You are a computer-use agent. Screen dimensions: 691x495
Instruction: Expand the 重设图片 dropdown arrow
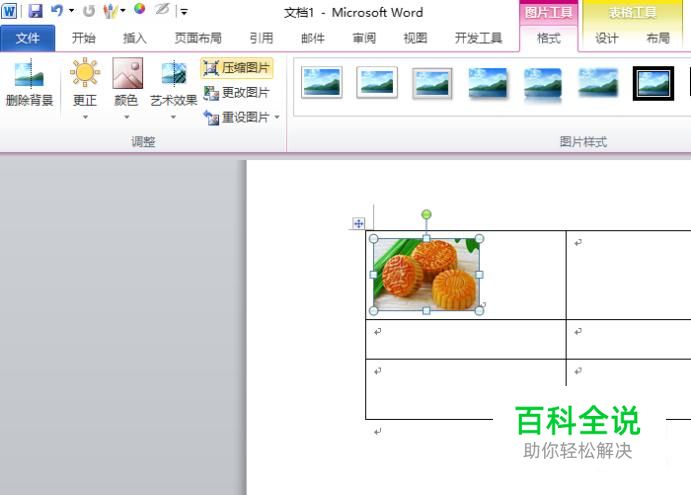point(277,117)
